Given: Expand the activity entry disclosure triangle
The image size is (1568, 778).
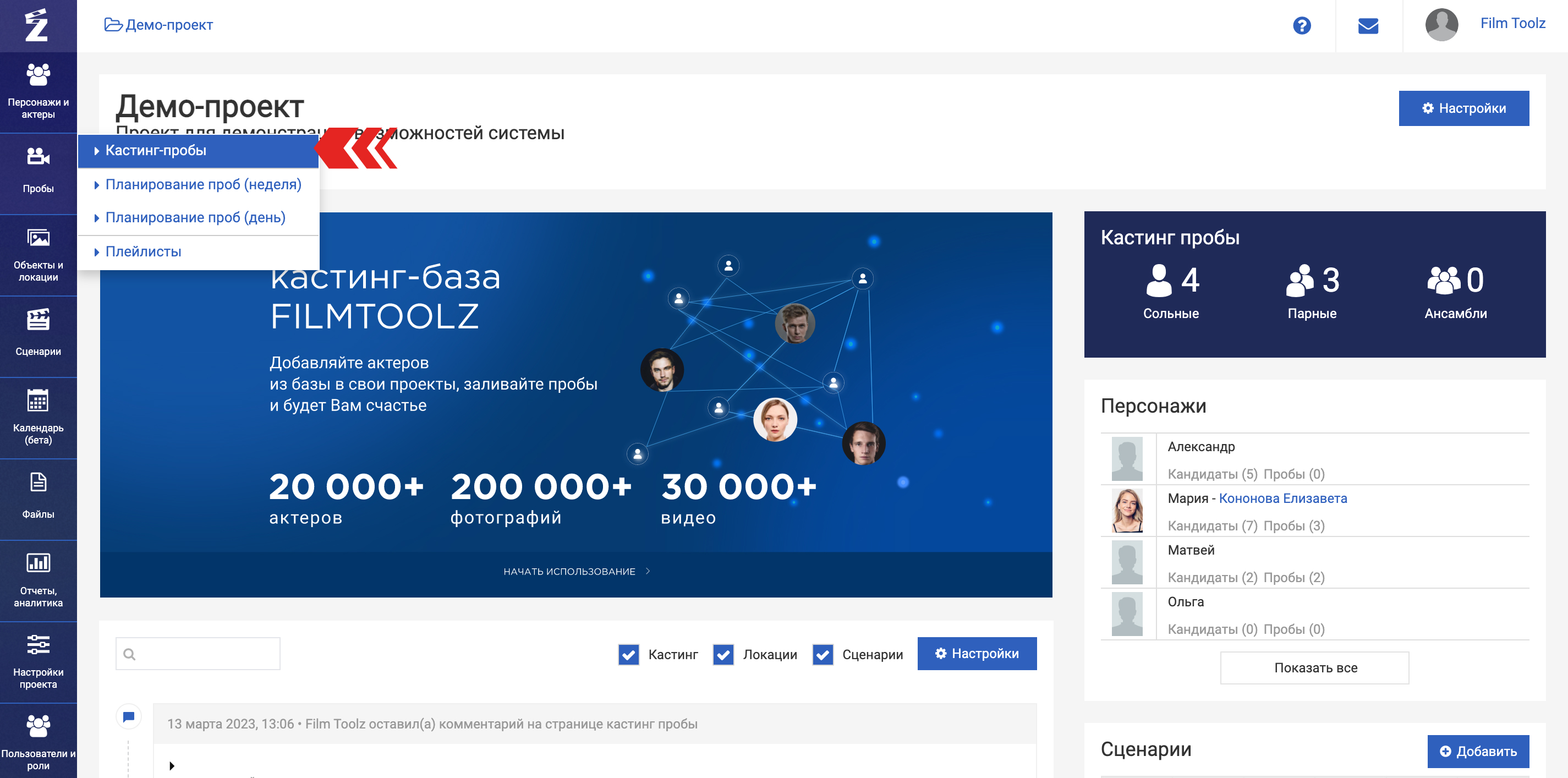Looking at the screenshot, I should pyautogui.click(x=172, y=765).
